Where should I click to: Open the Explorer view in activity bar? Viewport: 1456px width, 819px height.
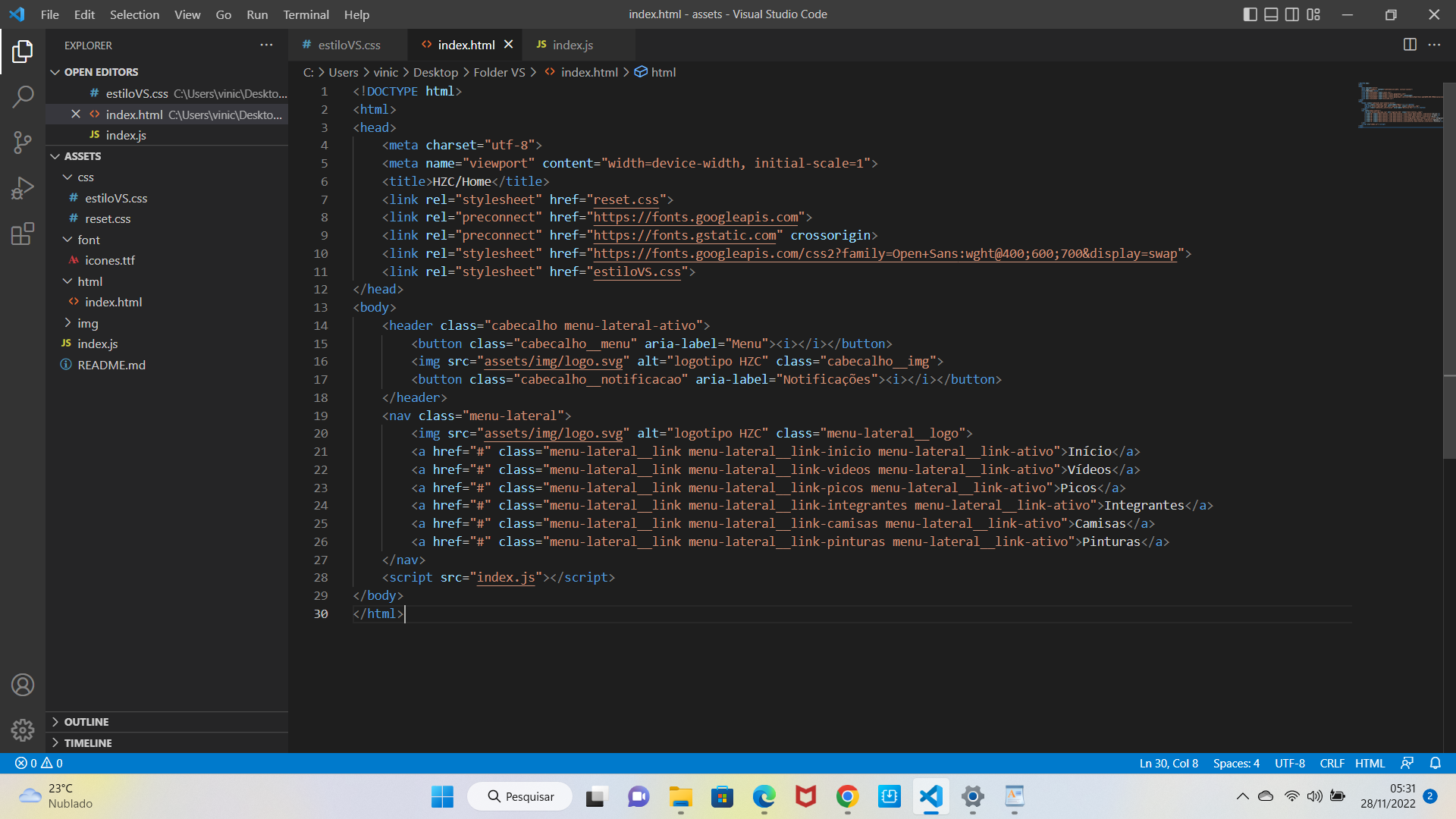pos(23,52)
